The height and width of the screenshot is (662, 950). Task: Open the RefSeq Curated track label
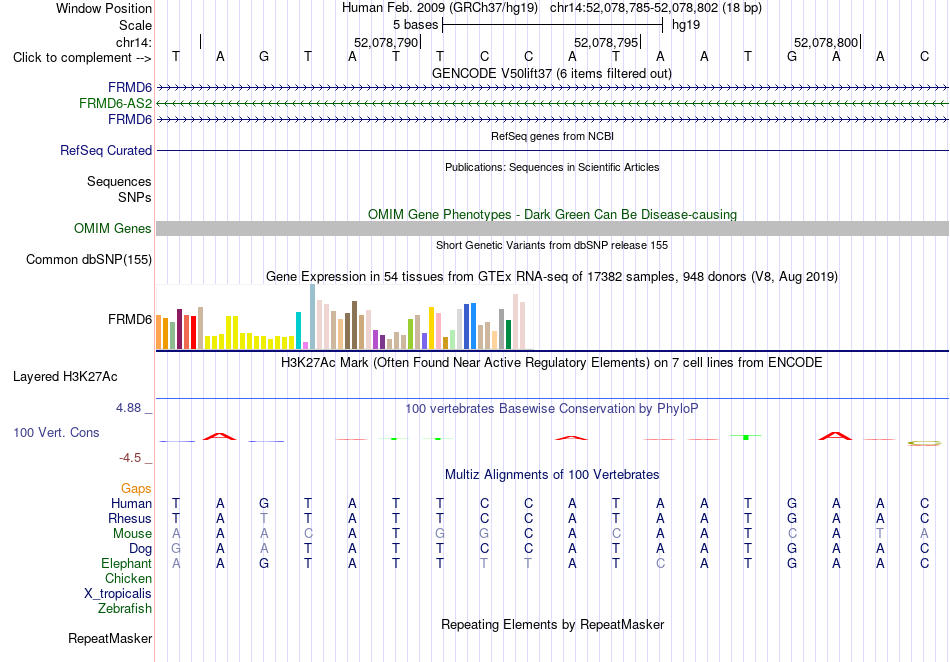(x=106, y=150)
